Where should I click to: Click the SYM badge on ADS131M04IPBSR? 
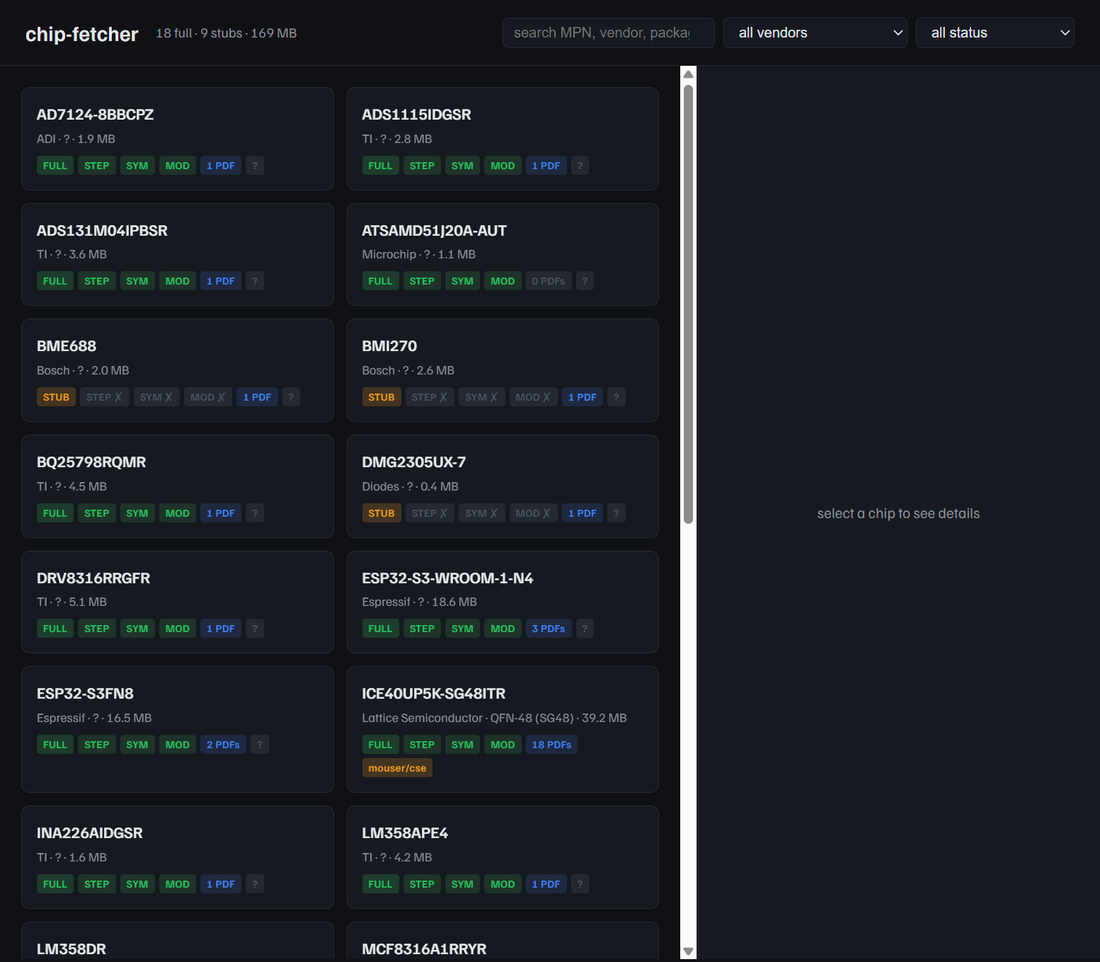point(137,281)
